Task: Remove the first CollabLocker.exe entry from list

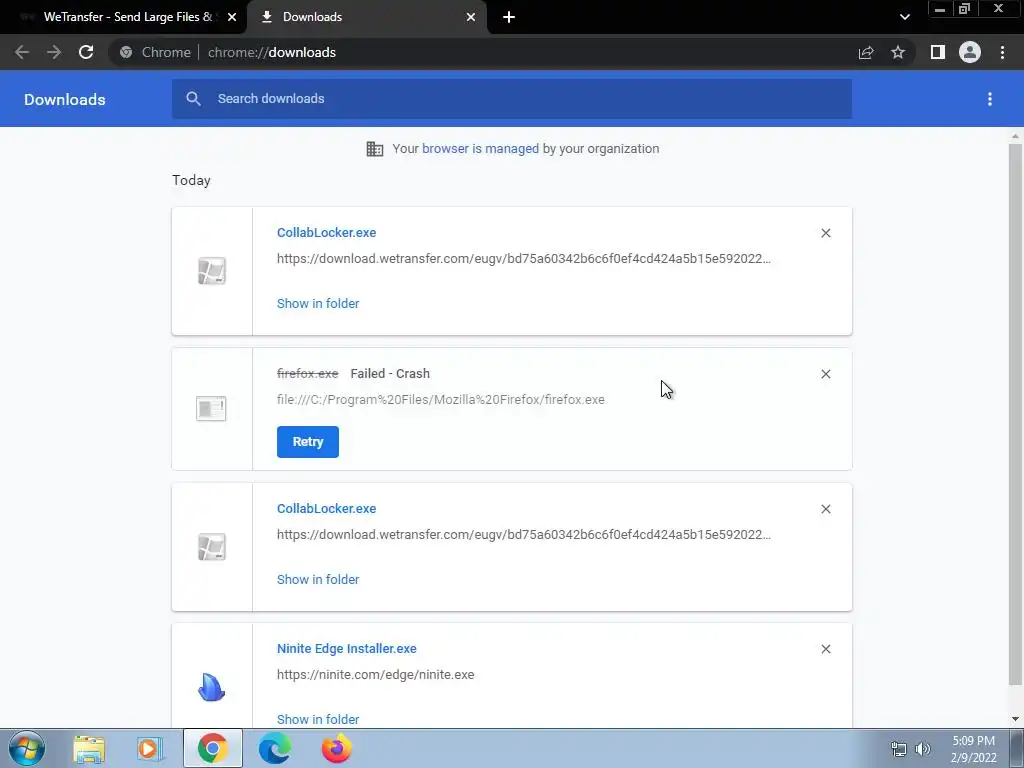Action: (x=825, y=233)
